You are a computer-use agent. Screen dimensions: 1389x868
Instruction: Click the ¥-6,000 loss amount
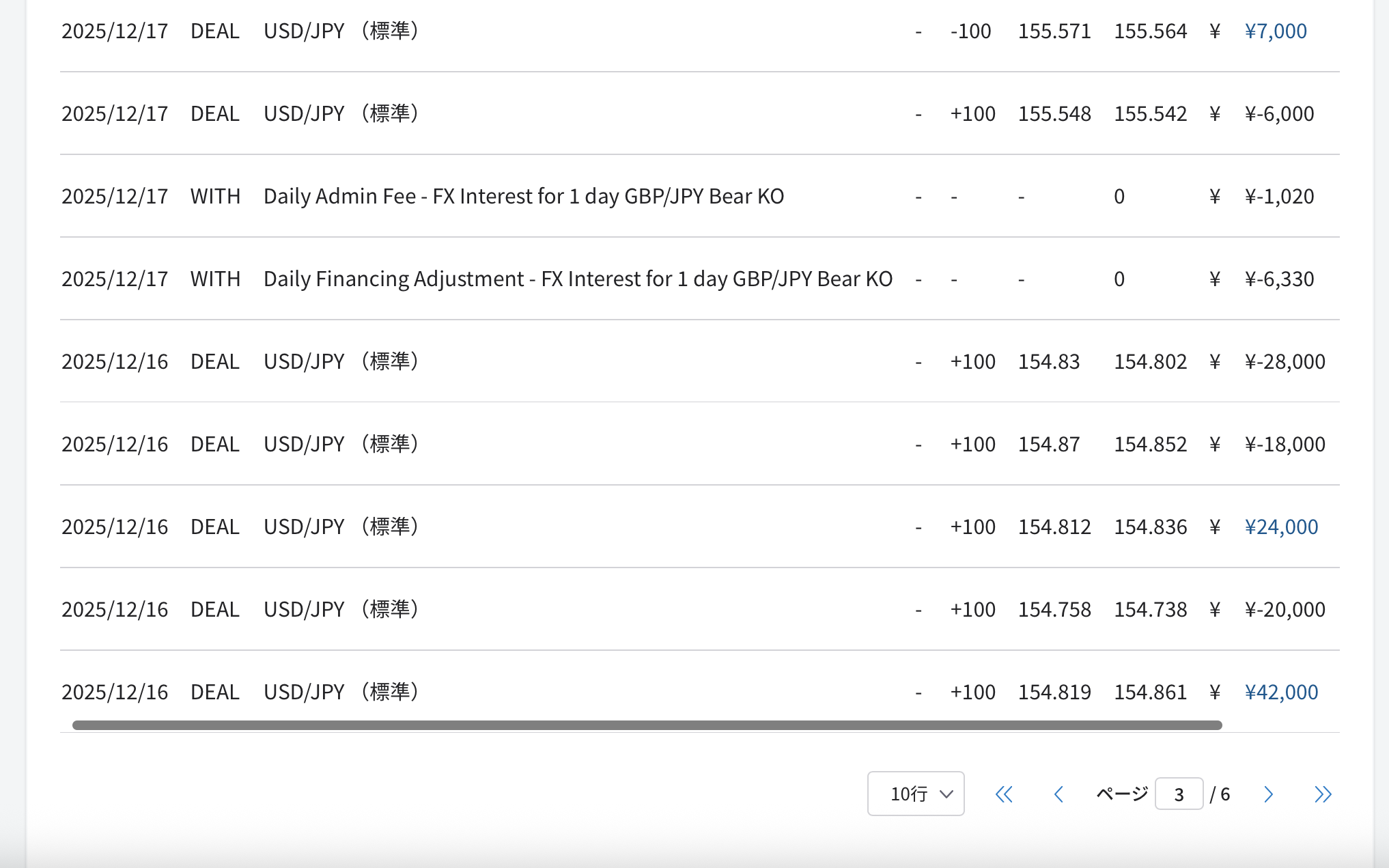point(1279,114)
